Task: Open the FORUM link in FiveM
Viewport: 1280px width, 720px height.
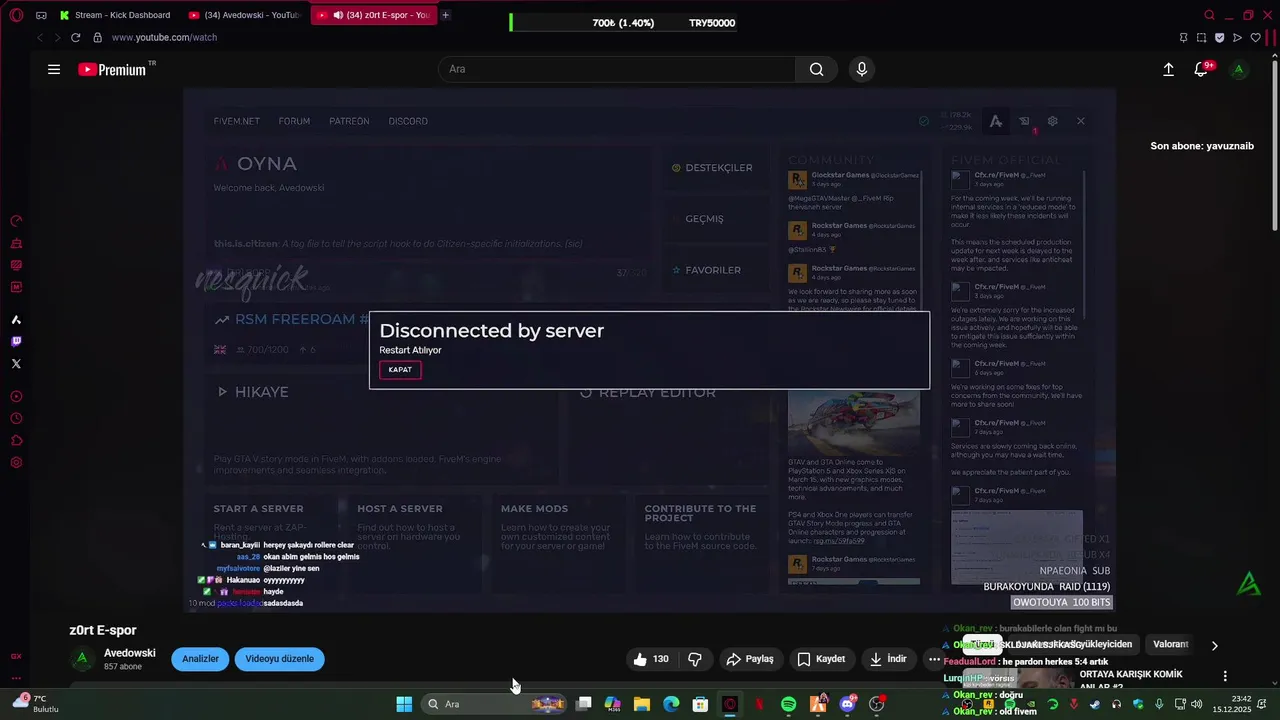Action: tap(294, 121)
